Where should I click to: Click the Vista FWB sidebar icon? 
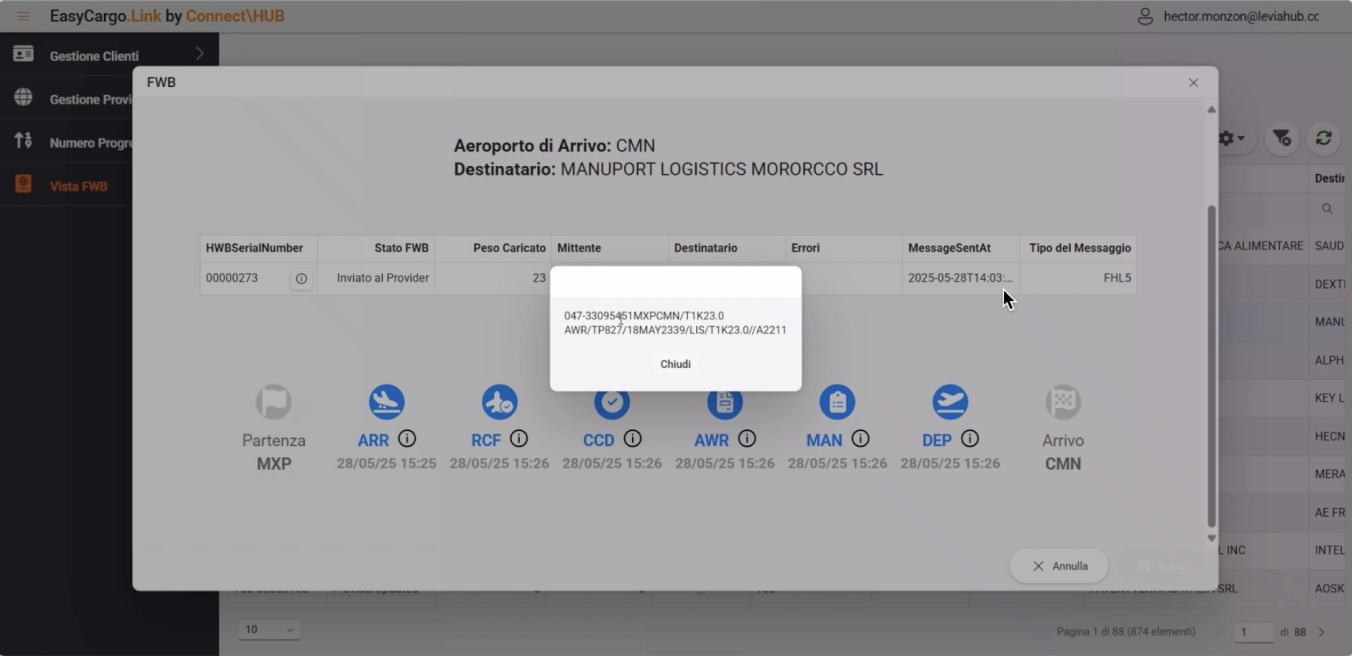(x=23, y=185)
